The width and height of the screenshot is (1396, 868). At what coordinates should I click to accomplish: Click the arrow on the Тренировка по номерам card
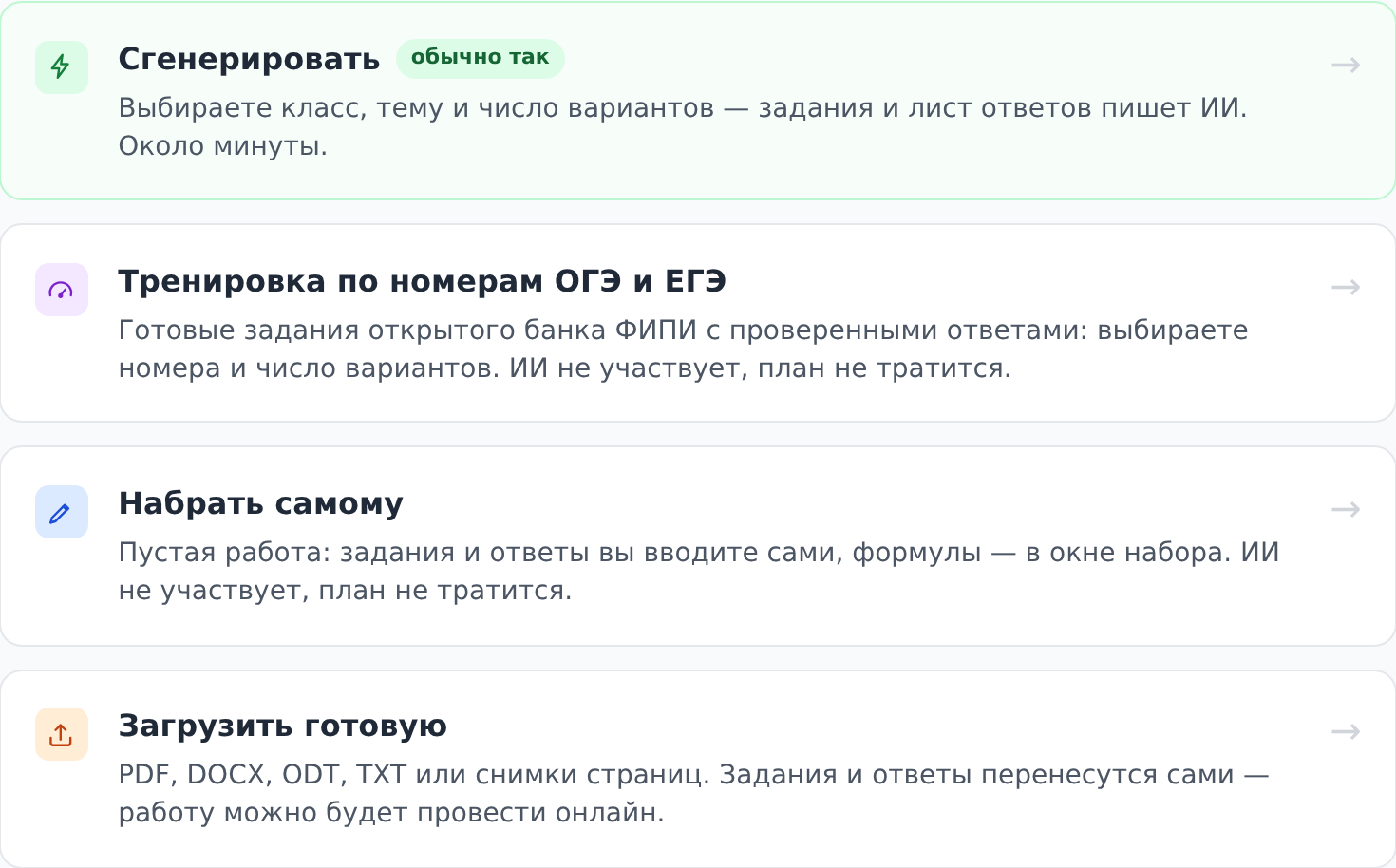1346,287
